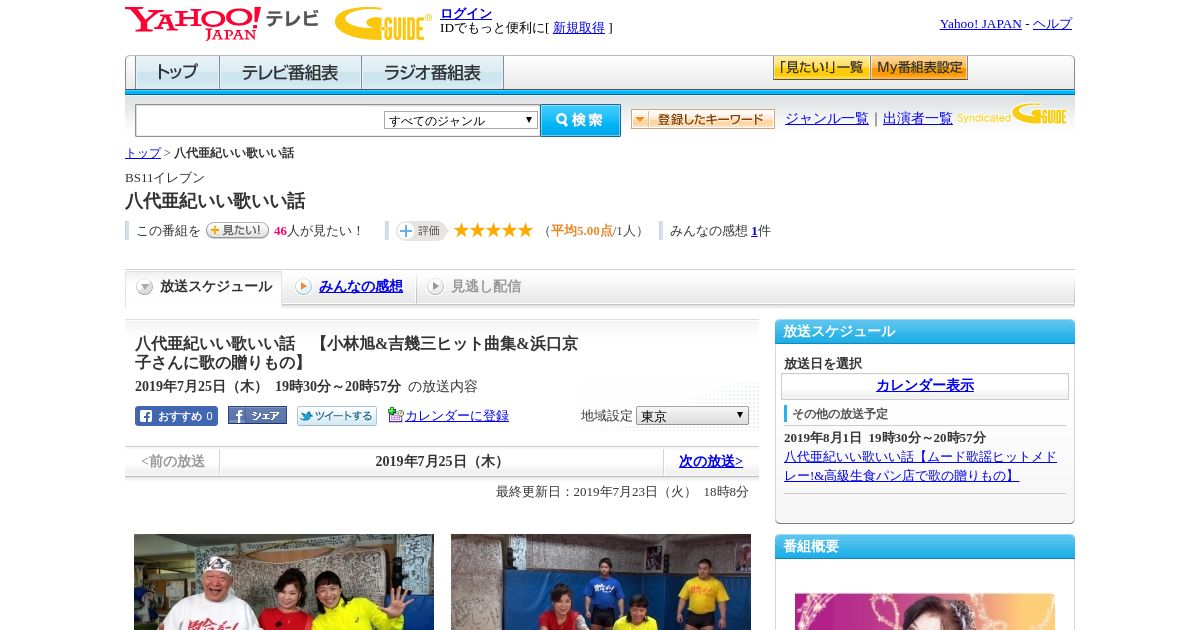Screen dimensions: 1200x630
Task: Click the Facebook シェア button
Action: click(x=257, y=415)
